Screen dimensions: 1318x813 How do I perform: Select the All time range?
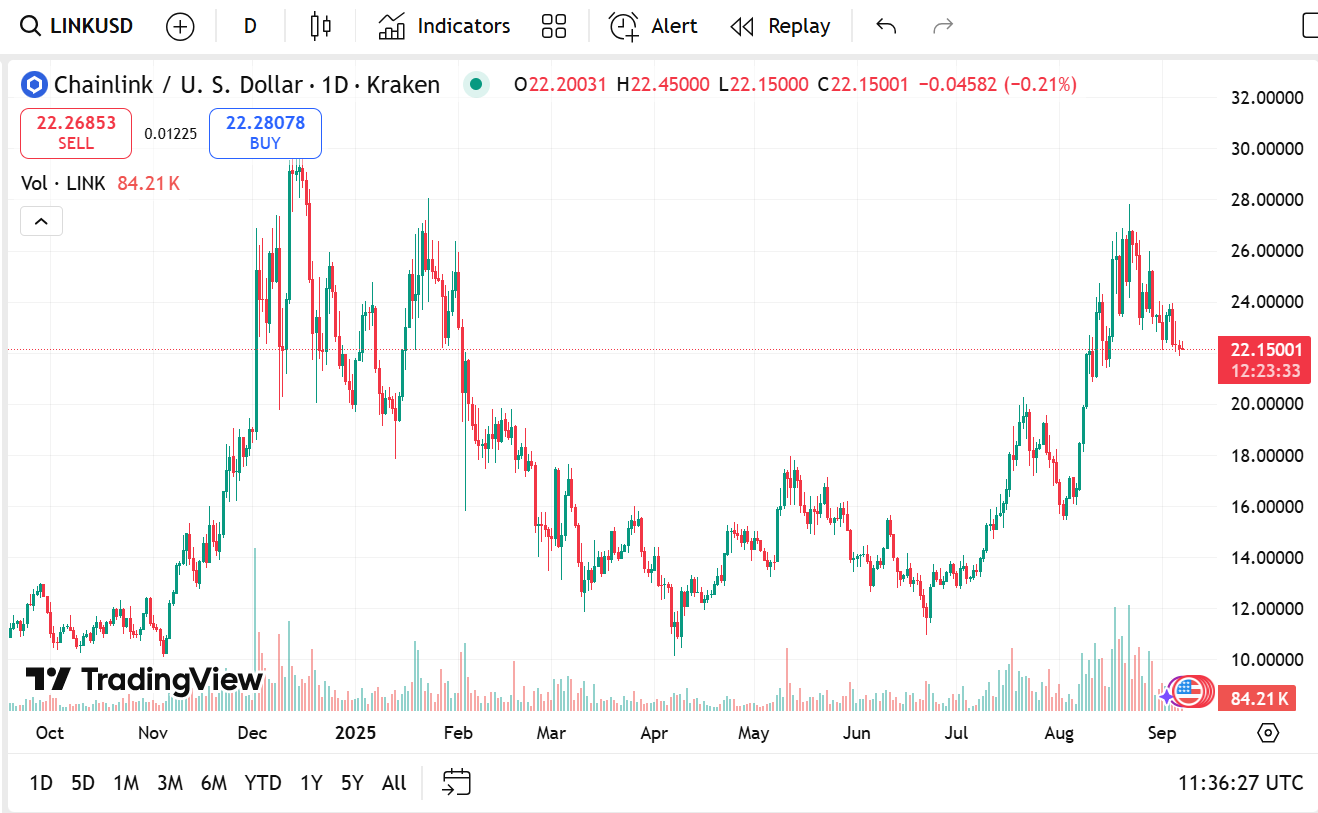(394, 783)
